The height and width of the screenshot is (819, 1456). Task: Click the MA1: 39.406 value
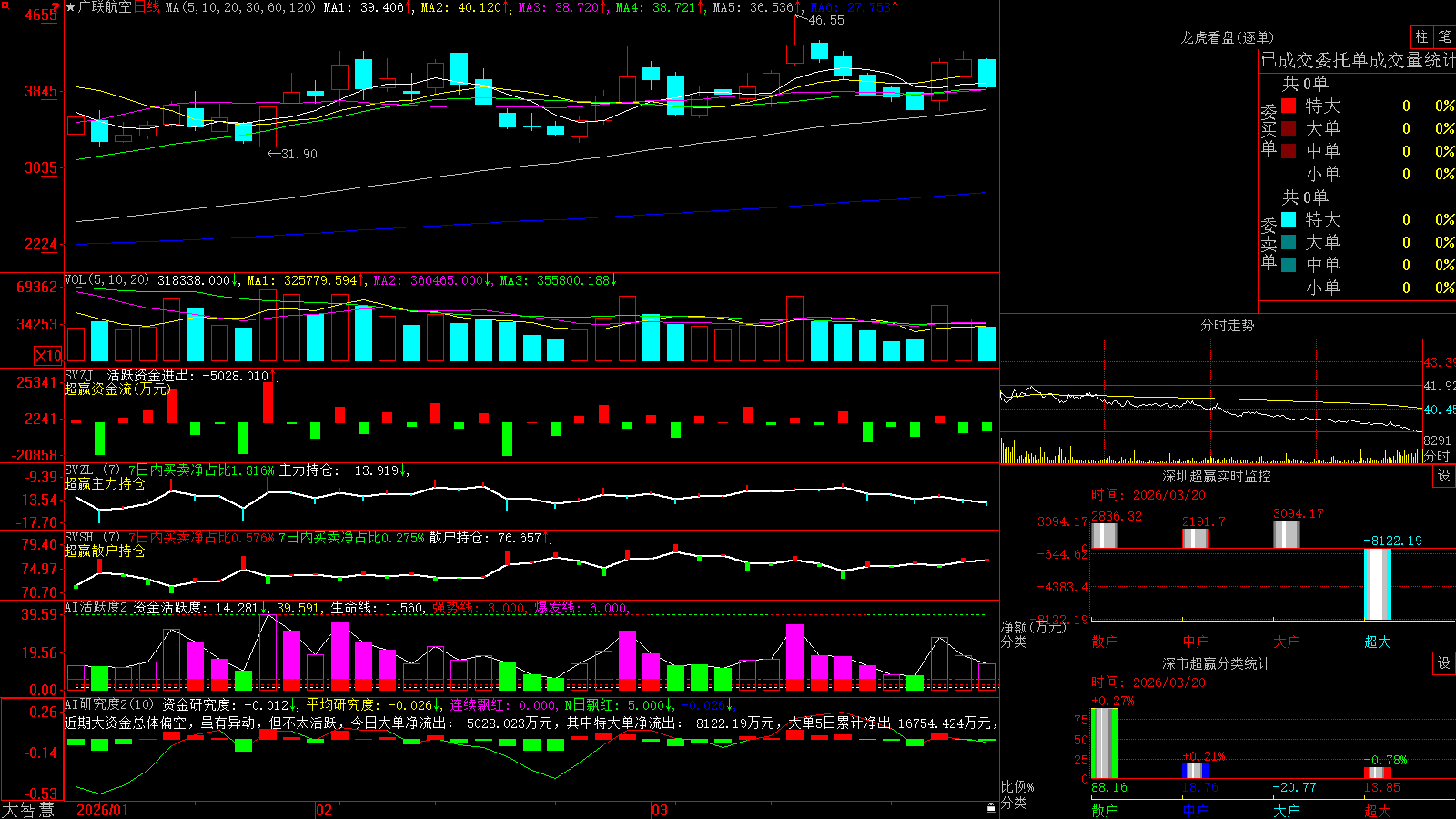(364, 7)
